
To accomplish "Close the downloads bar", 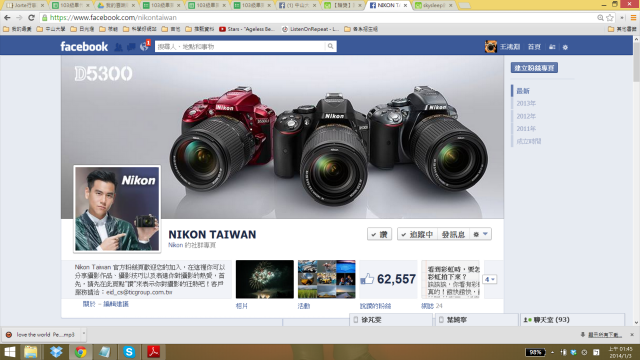I will pyautogui.click(x=632, y=334).
